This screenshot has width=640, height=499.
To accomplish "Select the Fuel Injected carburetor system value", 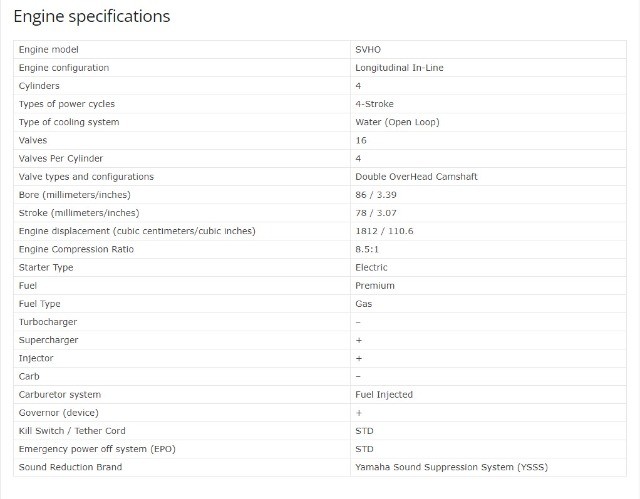I will click(x=384, y=395).
